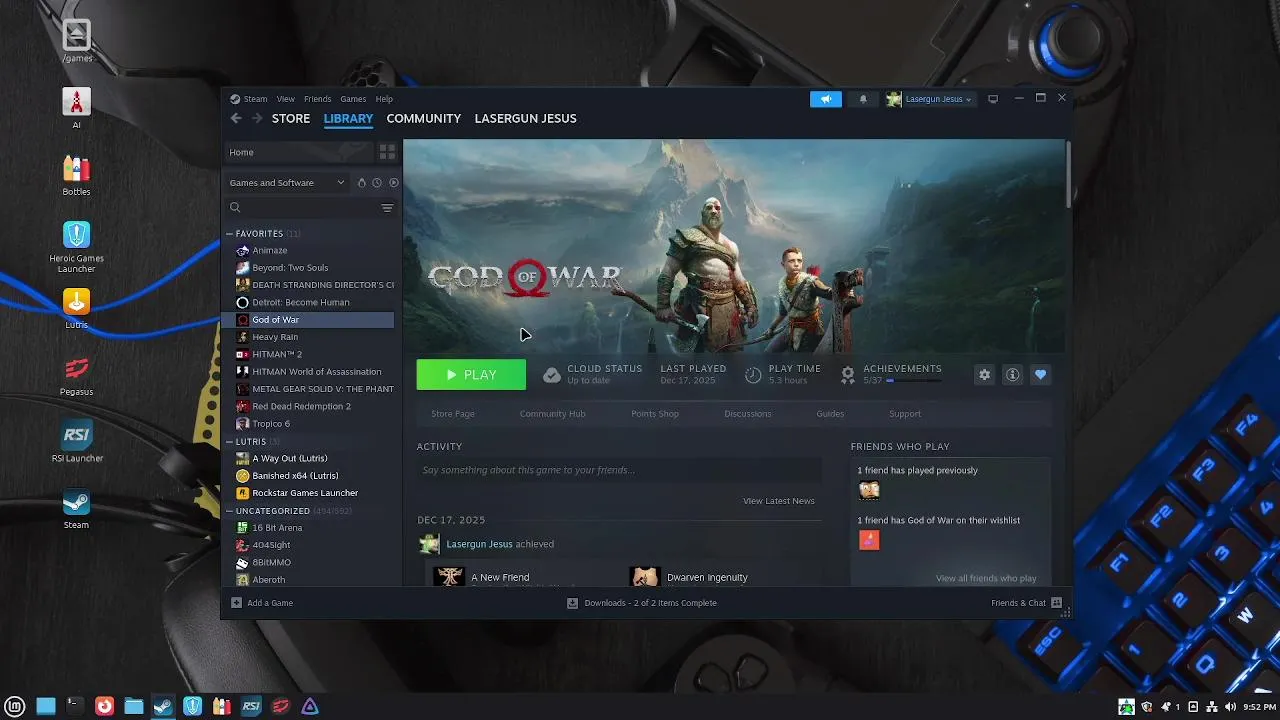This screenshot has height=720, width=1280.
Task: Click Add a Game button
Action: click(x=262, y=603)
